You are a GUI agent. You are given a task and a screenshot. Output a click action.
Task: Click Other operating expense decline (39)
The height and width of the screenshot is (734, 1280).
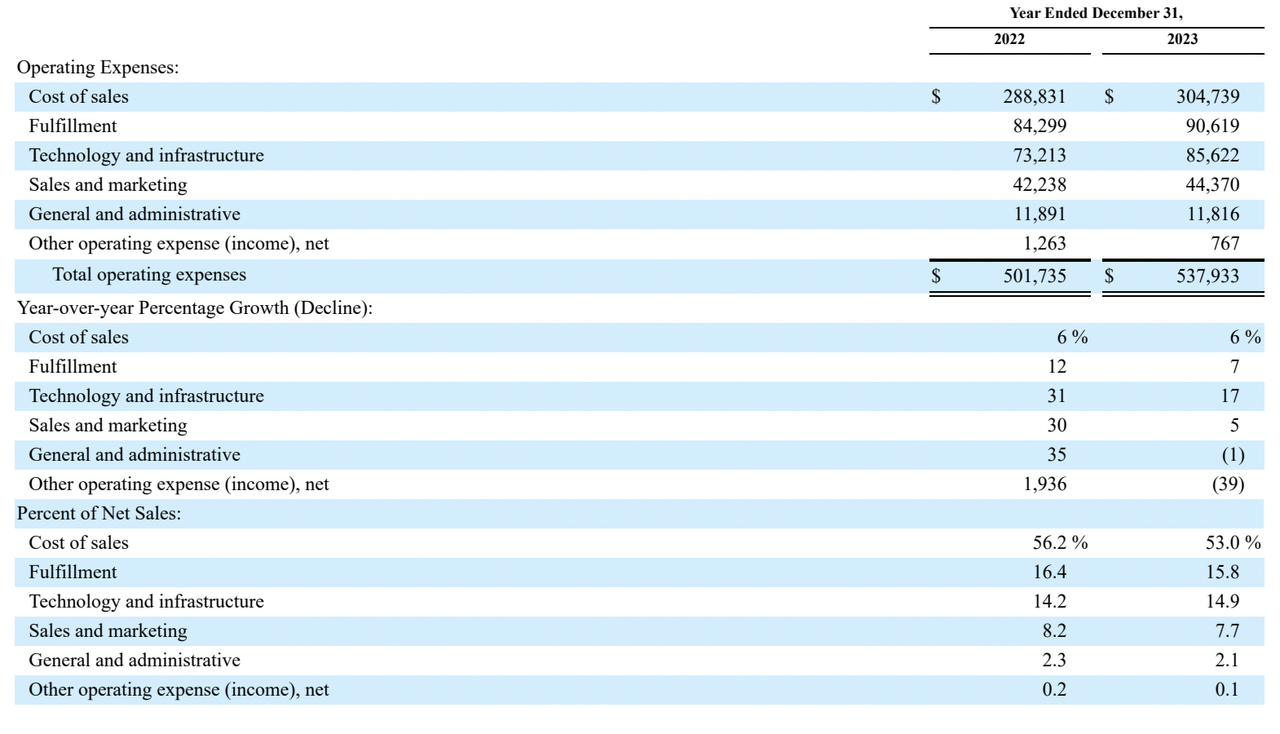coord(1228,484)
